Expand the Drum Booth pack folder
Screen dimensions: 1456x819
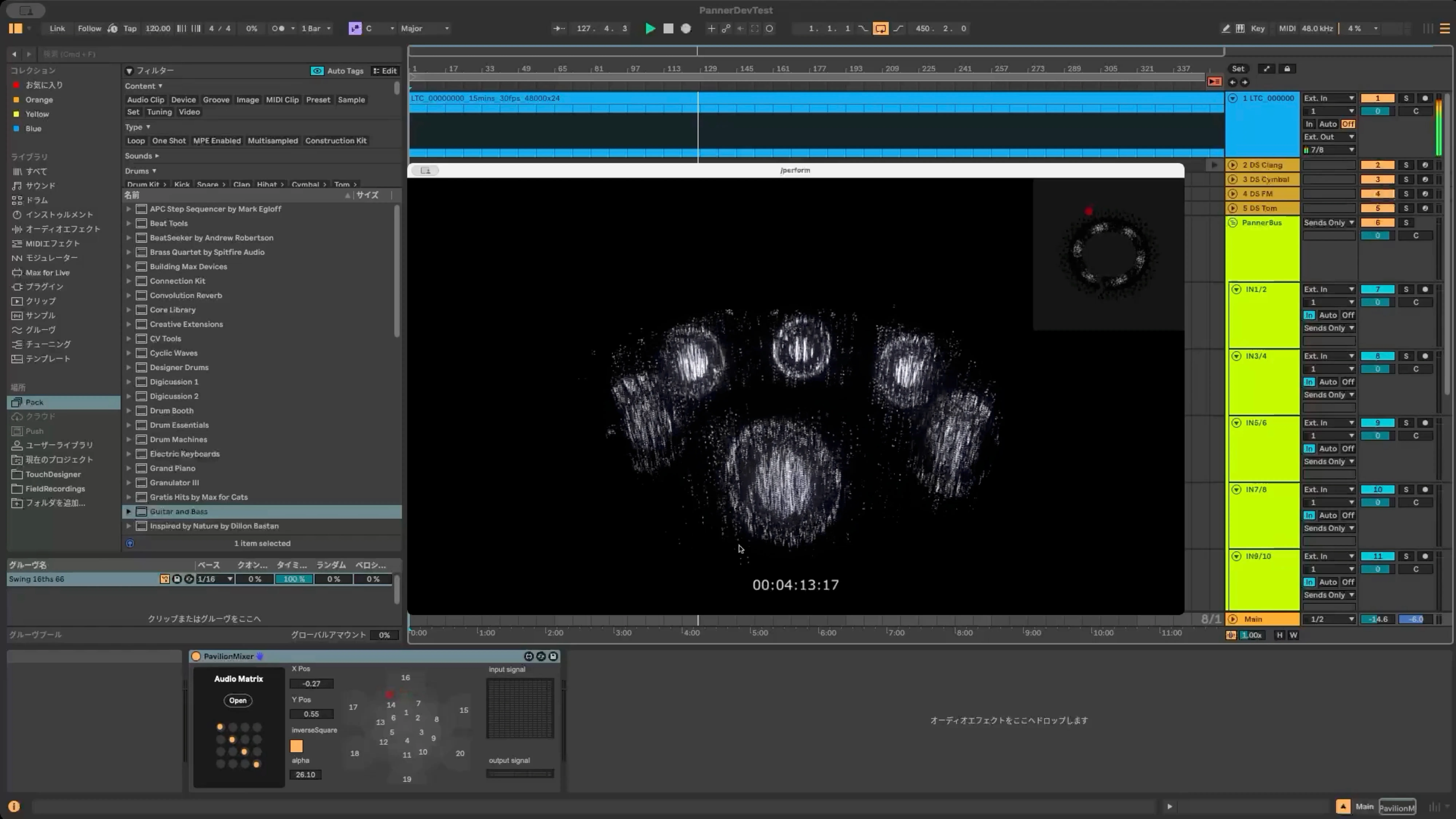click(x=129, y=411)
